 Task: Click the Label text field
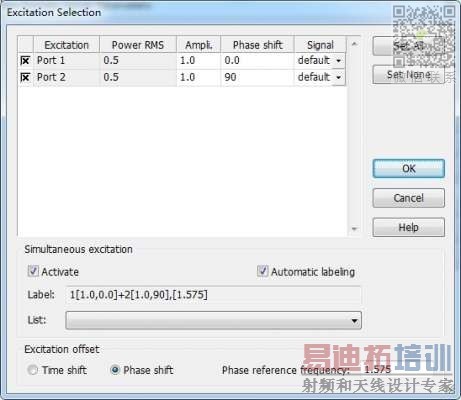click(x=213, y=295)
